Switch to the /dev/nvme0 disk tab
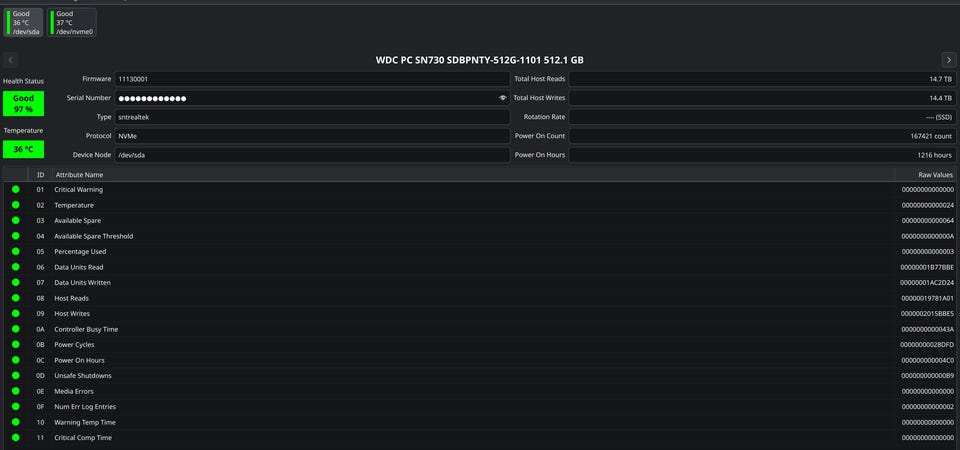 tap(72, 23)
